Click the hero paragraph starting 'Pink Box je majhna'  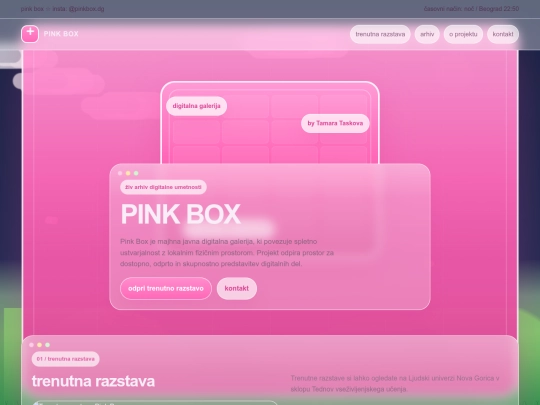pyautogui.click(x=227, y=252)
